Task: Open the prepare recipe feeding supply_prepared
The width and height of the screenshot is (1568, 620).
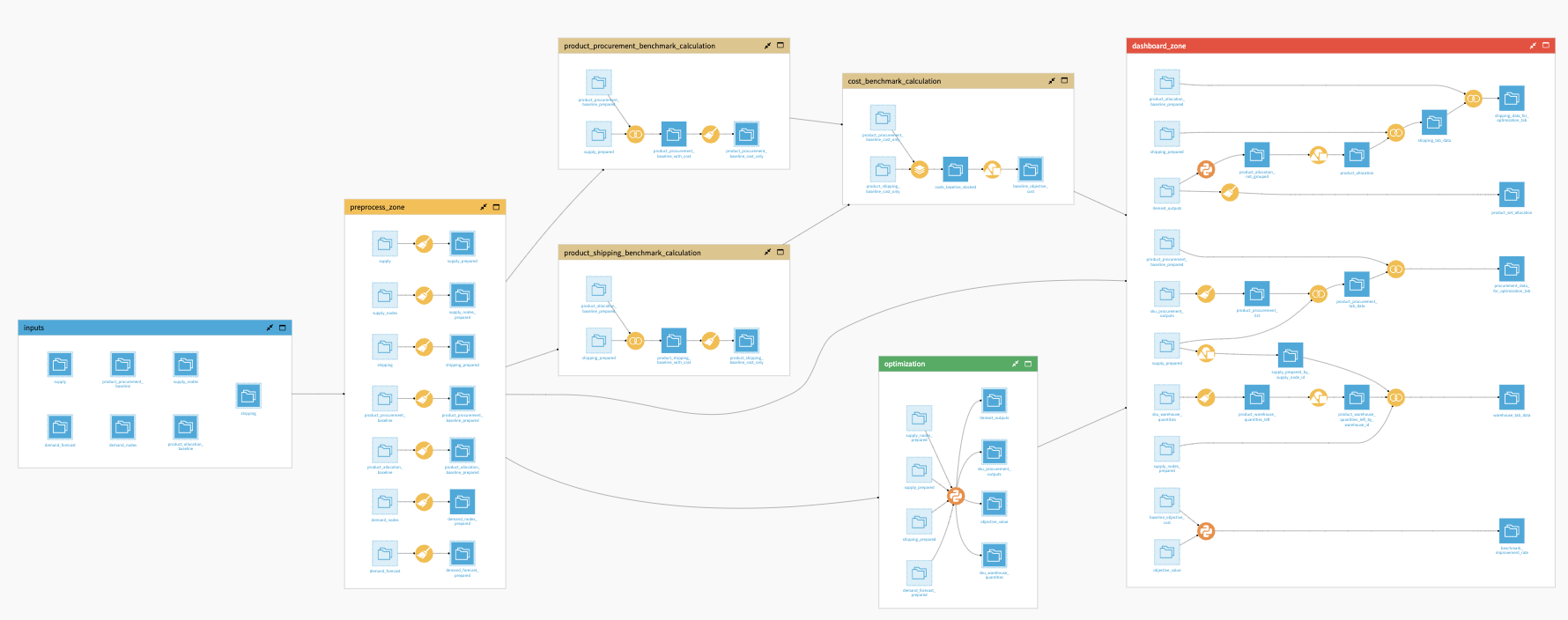Action: [x=424, y=243]
